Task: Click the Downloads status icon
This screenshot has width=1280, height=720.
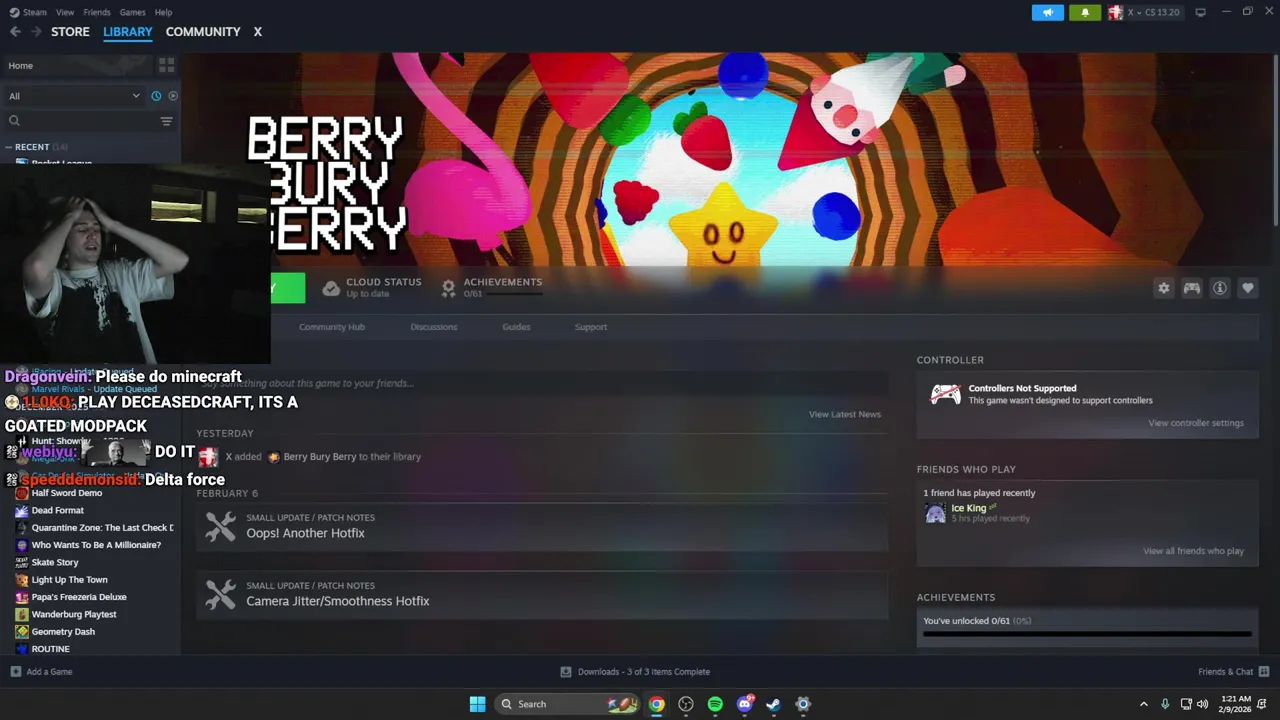Action: pyautogui.click(x=566, y=672)
